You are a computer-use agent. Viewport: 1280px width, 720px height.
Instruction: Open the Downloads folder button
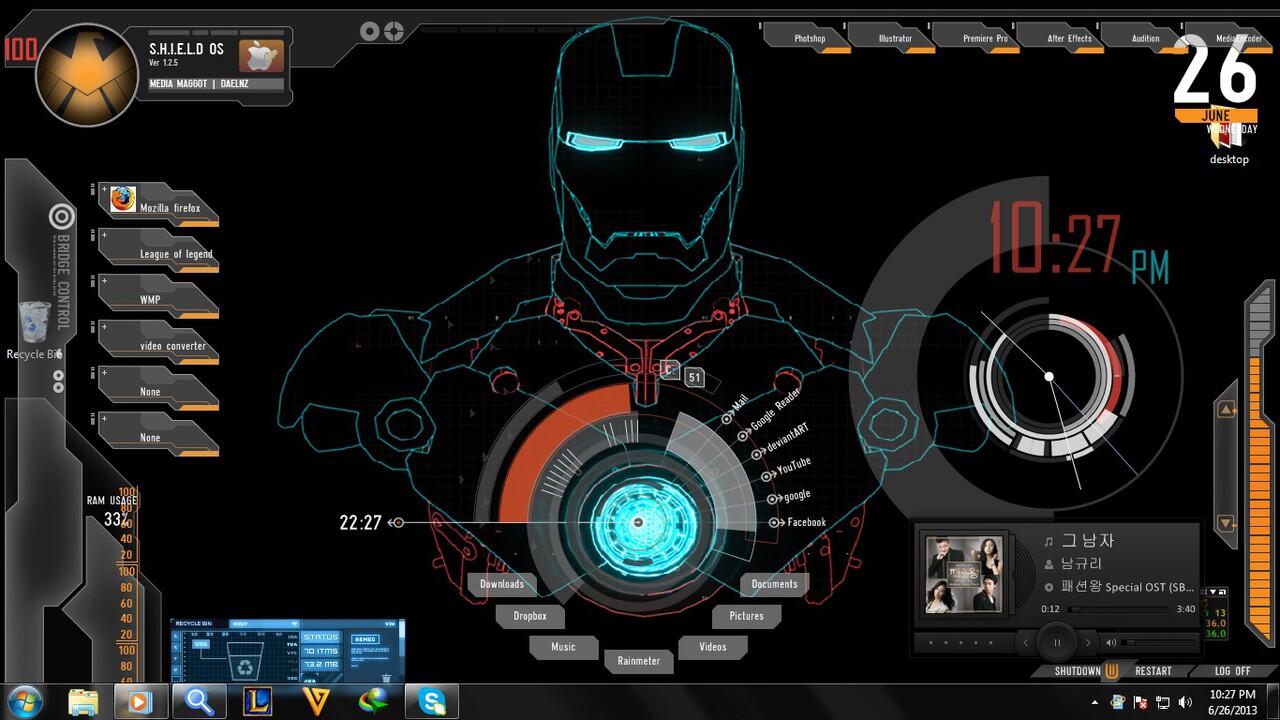501,584
